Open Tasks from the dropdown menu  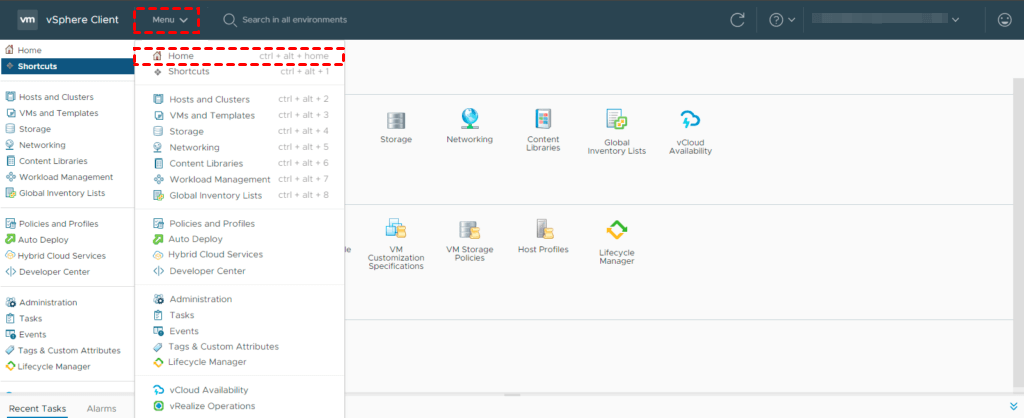[x=240, y=315]
